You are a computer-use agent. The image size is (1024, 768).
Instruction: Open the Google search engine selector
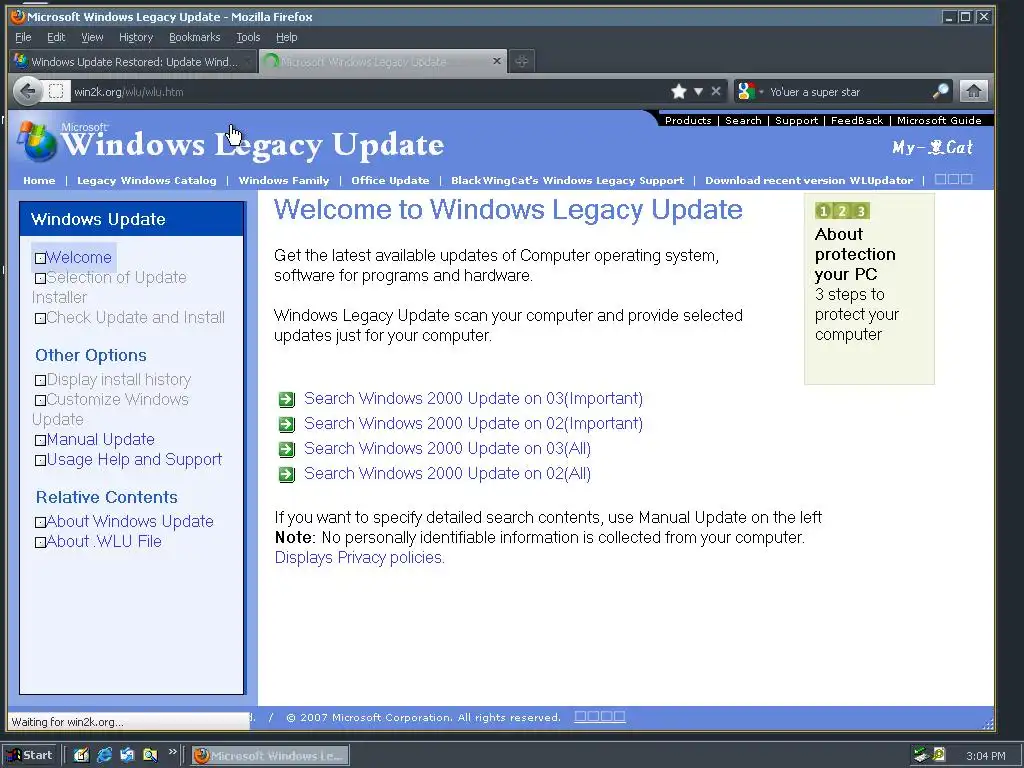coord(750,91)
